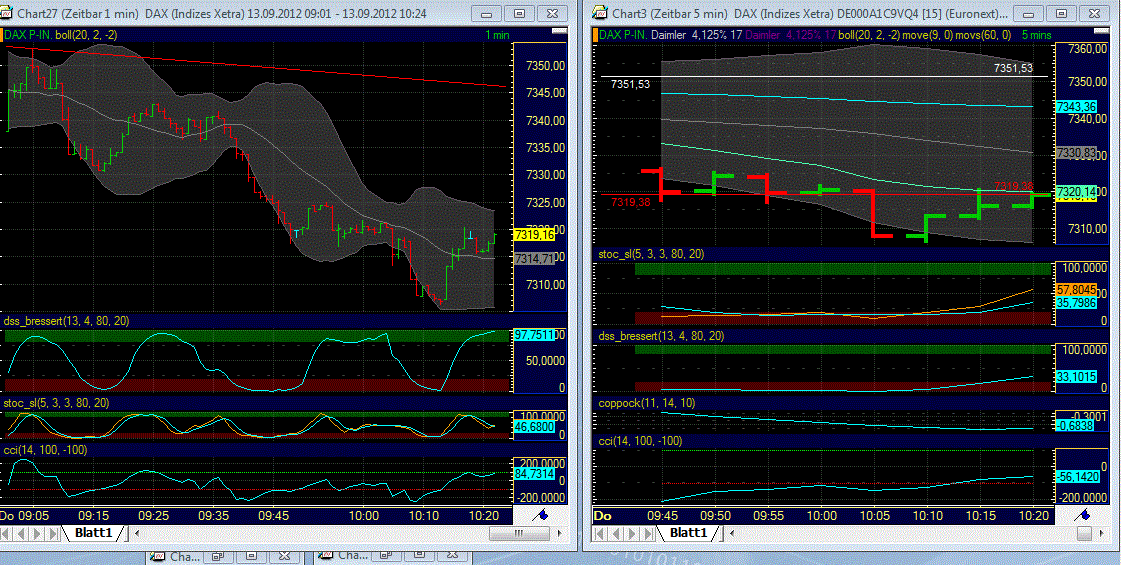Select the Blatt1 tab in Chart27

click(x=94, y=533)
